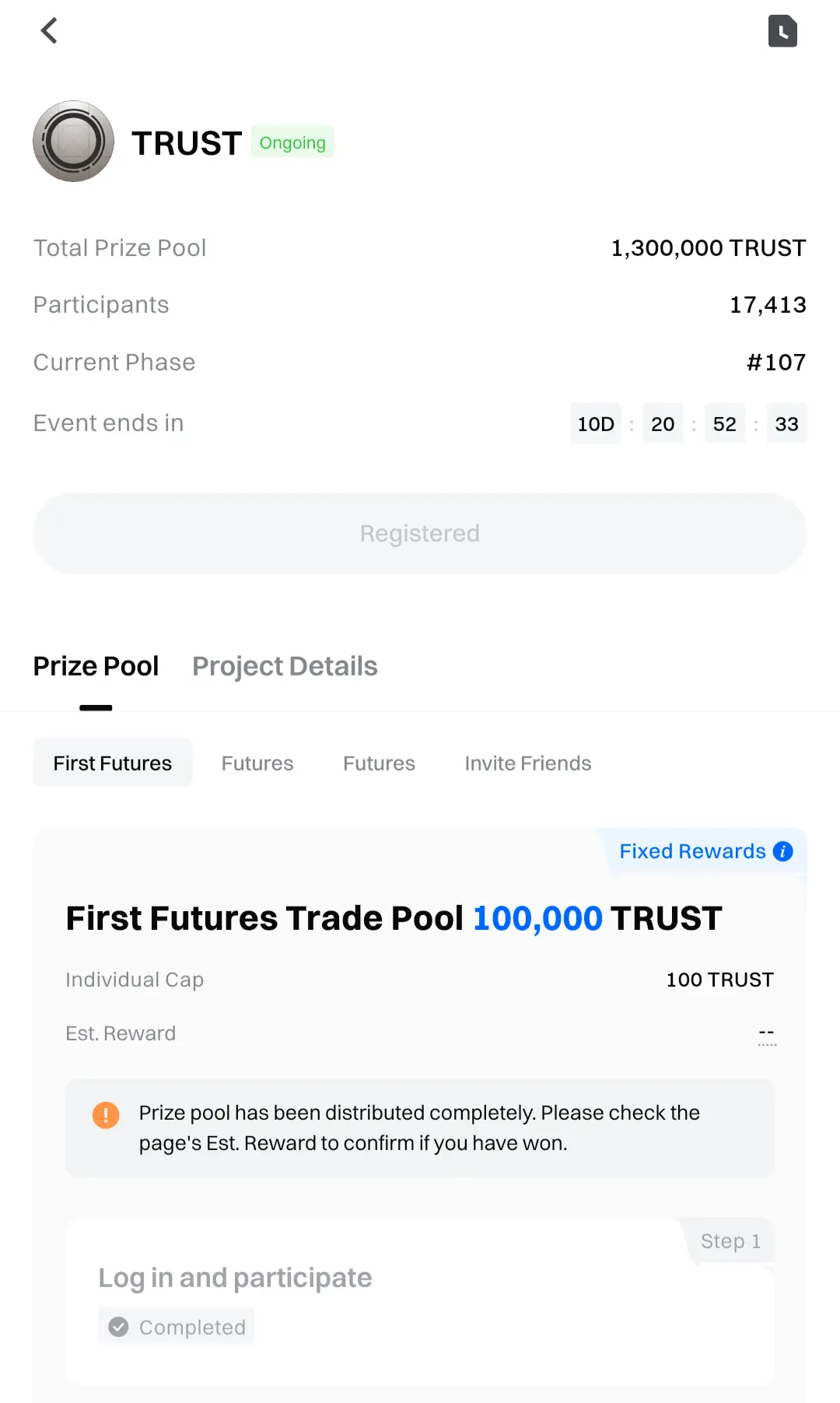Tap the Est. Reward dashed value
Viewport: 840px width, 1403px height.
click(x=766, y=1034)
